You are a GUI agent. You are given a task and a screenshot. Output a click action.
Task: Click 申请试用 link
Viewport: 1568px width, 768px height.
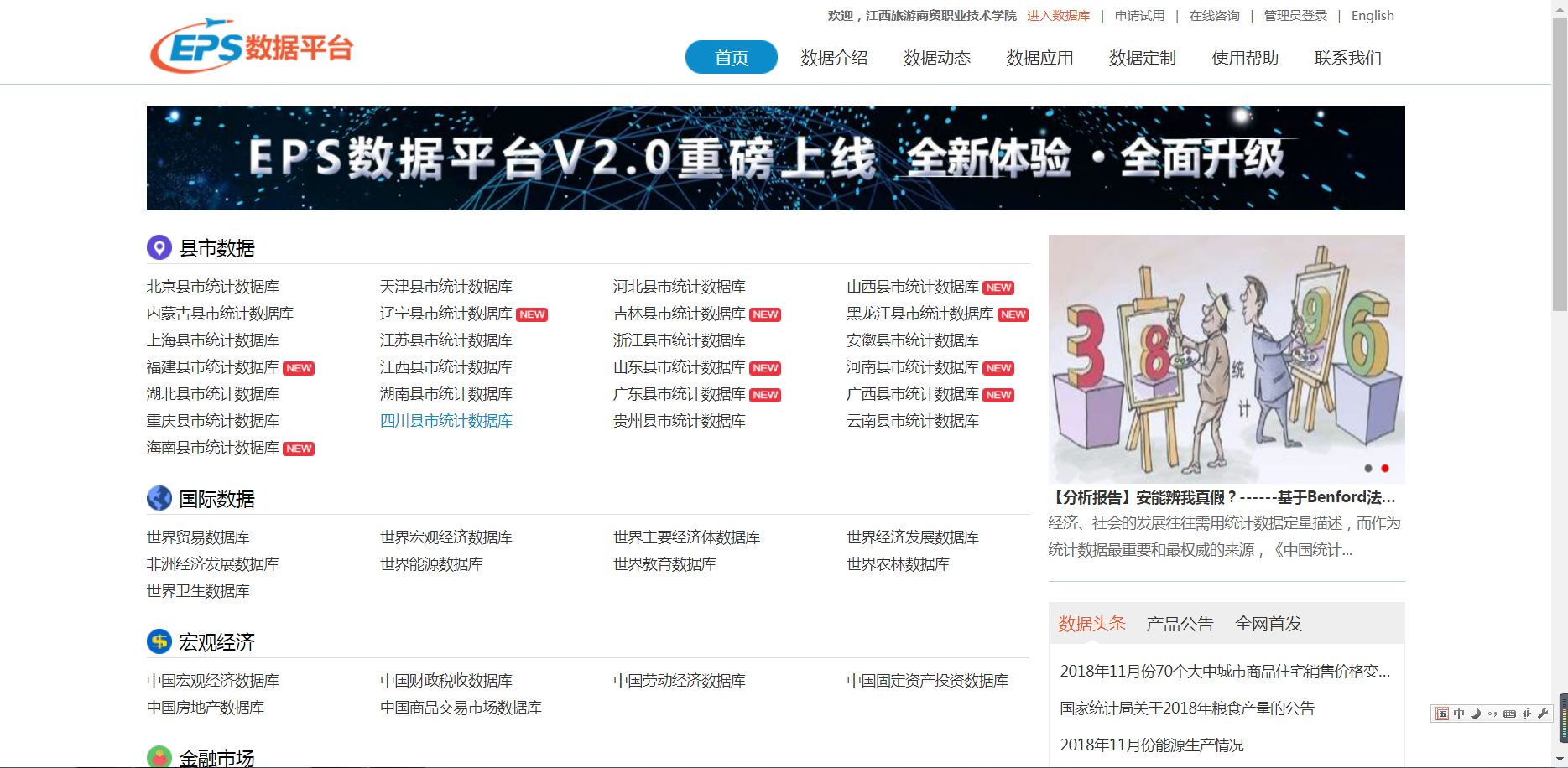click(1139, 16)
